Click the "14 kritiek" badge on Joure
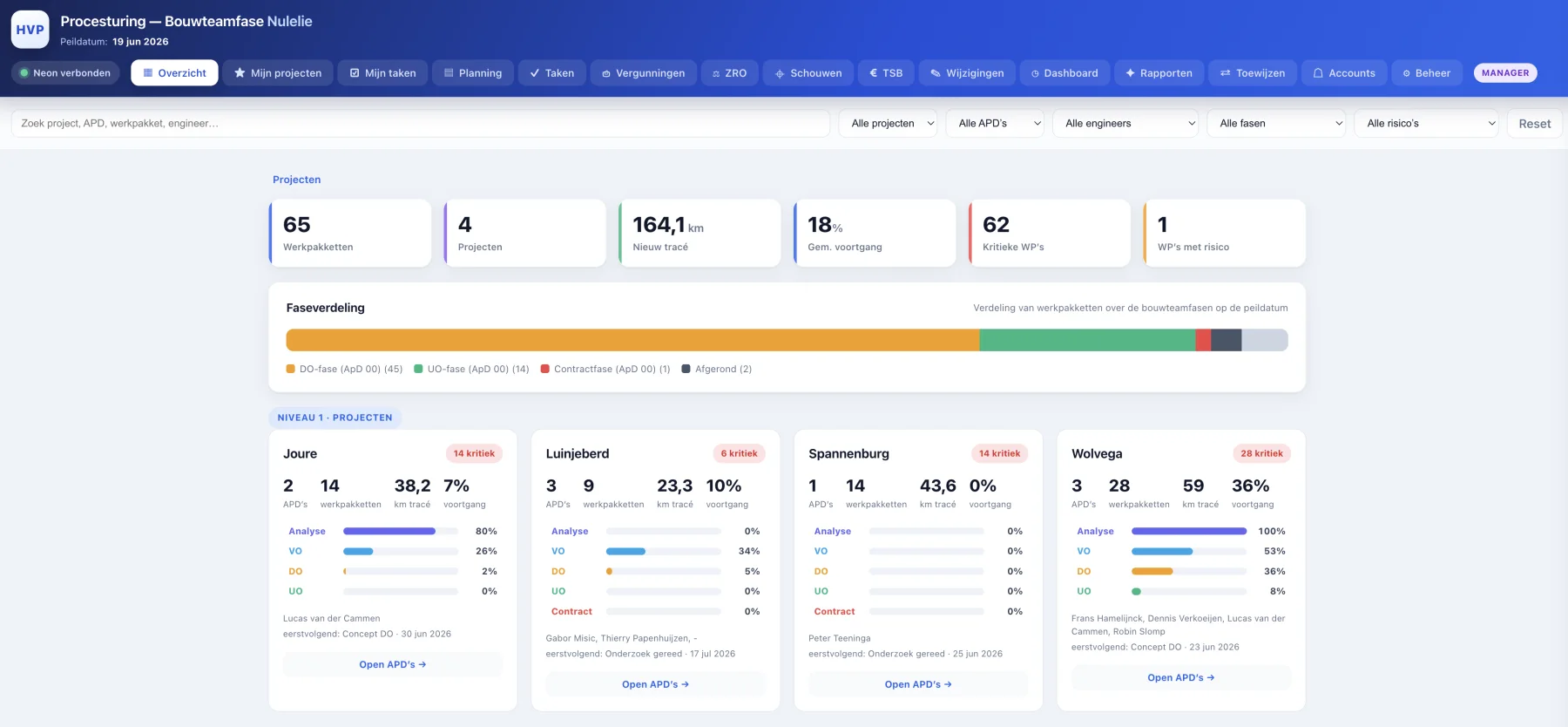 474,453
